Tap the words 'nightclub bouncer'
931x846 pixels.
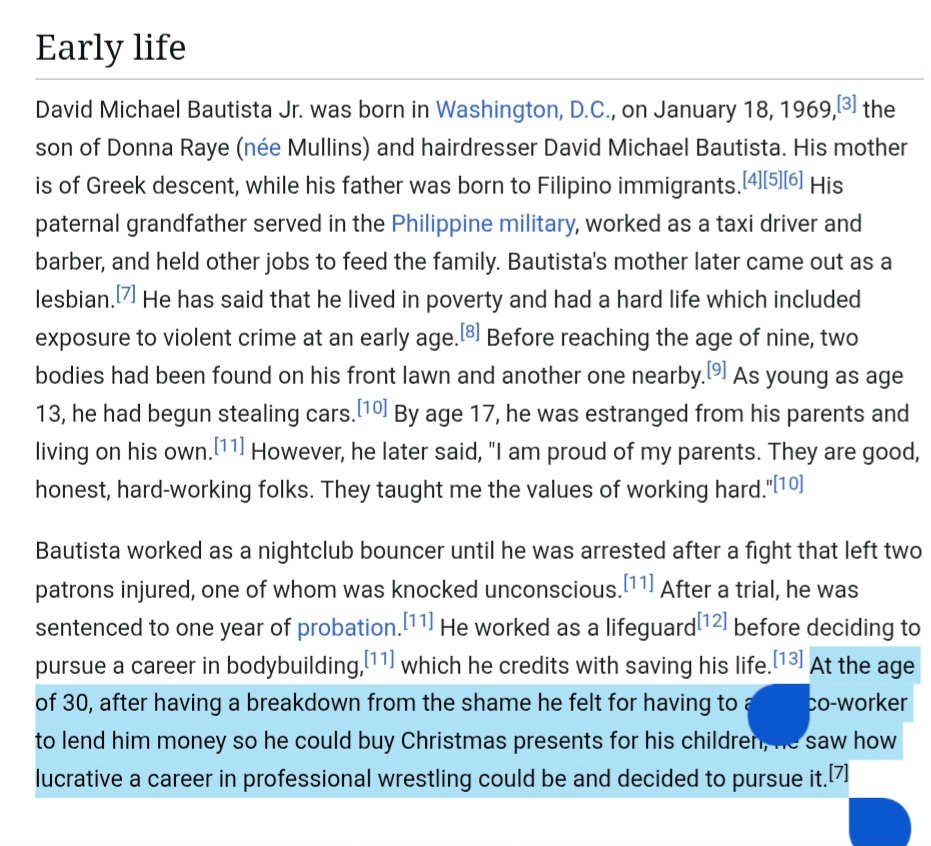click(350, 552)
